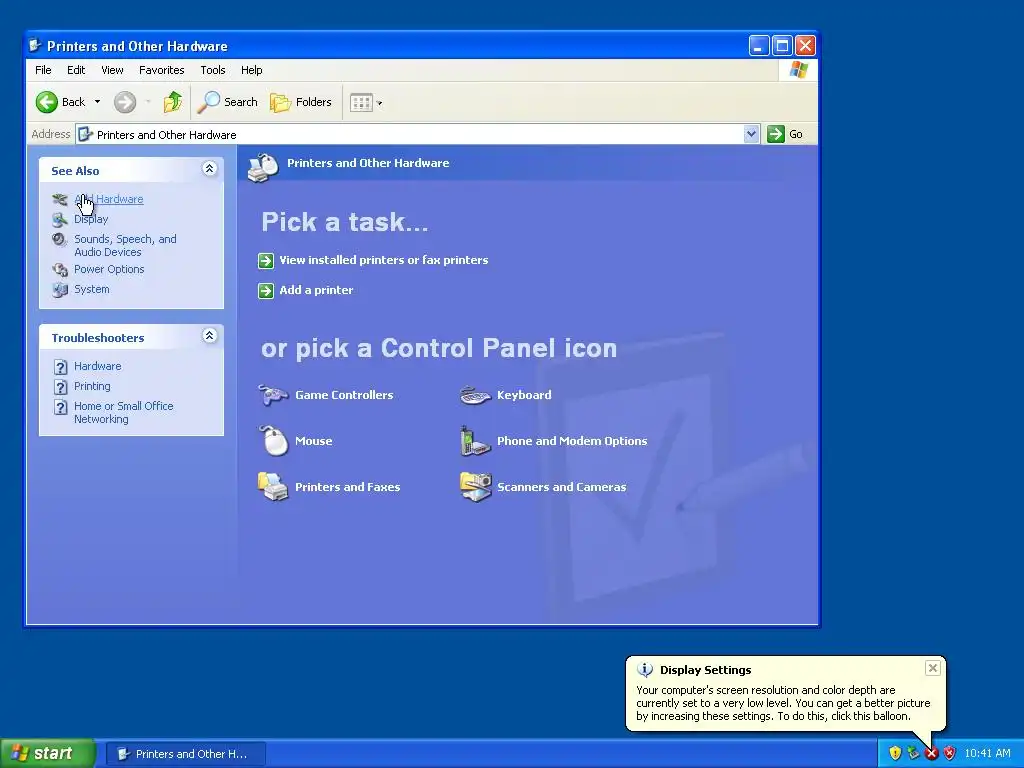This screenshot has height=768, width=1024.
Task: Click the Sounds, Speech, and Audio Devices icon
Action: click(x=59, y=240)
